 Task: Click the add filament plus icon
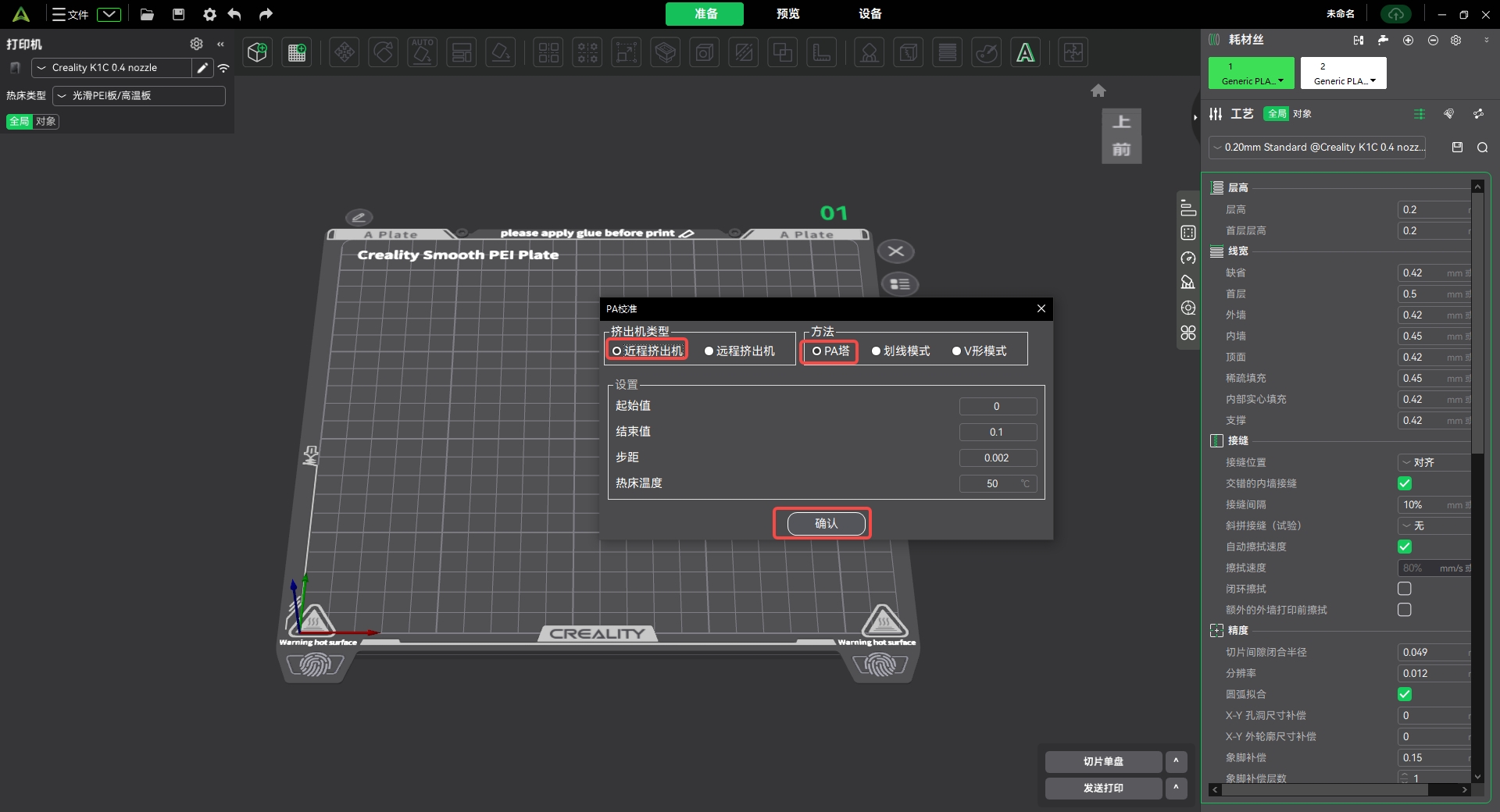point(1408,40)
